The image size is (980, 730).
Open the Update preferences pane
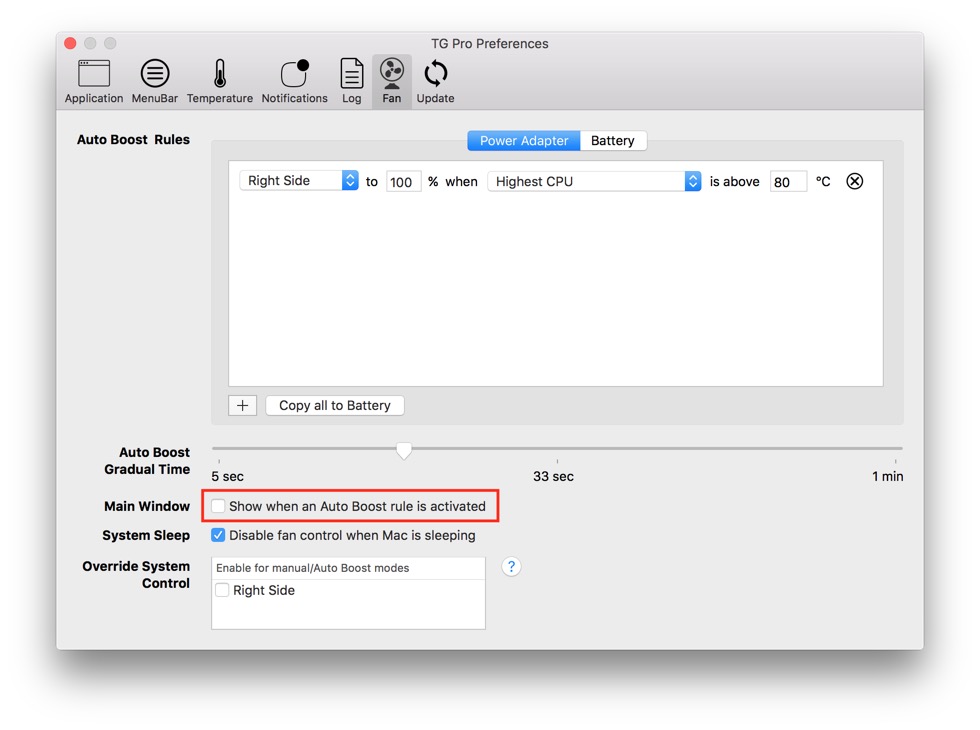pos(436,81)
